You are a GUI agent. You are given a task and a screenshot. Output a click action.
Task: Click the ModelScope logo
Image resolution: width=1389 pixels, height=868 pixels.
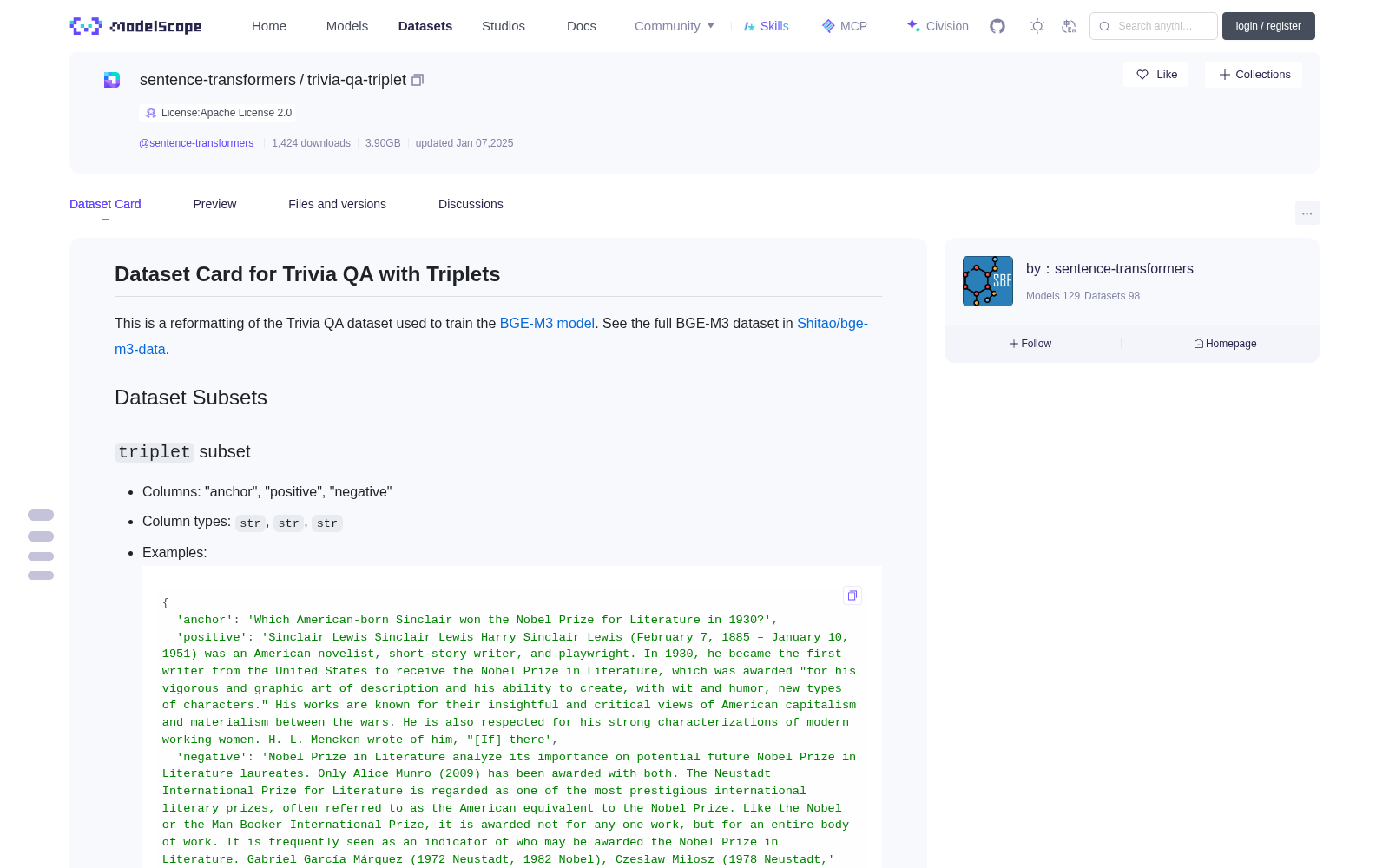point(136,26)
